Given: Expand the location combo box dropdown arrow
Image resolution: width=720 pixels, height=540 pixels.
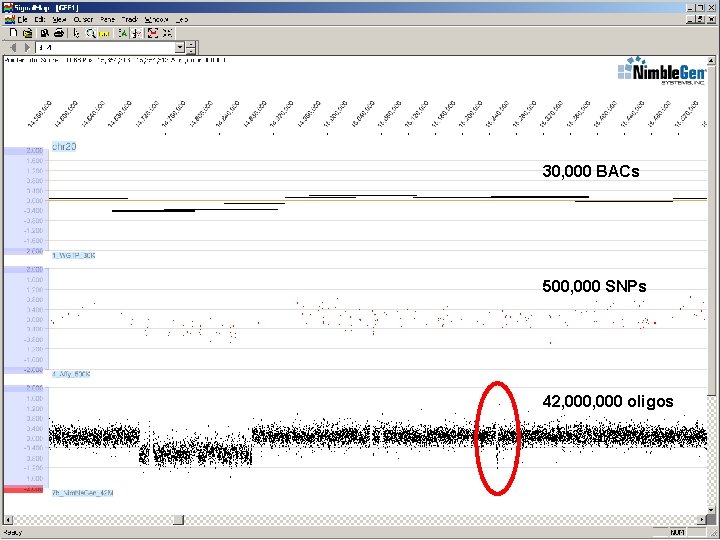Looking at the screenshot, I should pos(180,47).
